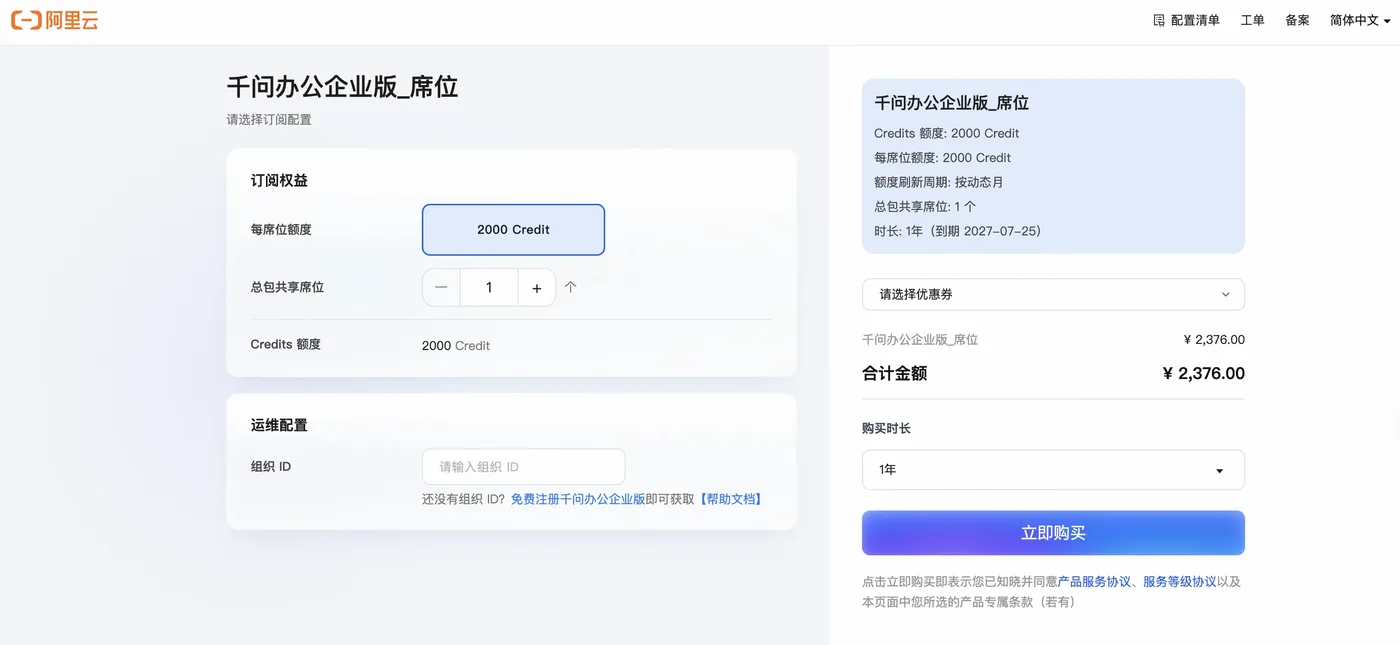Image resolution: width=1400 pixels, height=645 pixels.
Task: Click the up arrow beside seat stepper
Action: 571,287
